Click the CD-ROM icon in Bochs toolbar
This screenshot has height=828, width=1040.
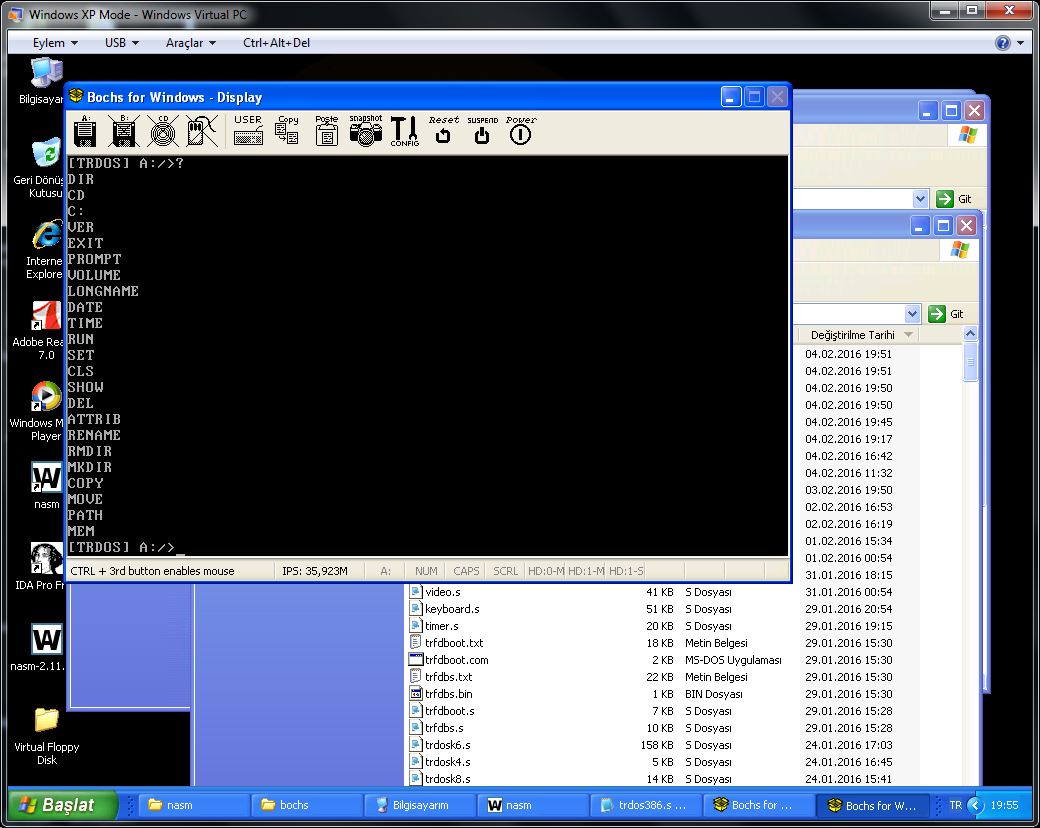[162, 131]
